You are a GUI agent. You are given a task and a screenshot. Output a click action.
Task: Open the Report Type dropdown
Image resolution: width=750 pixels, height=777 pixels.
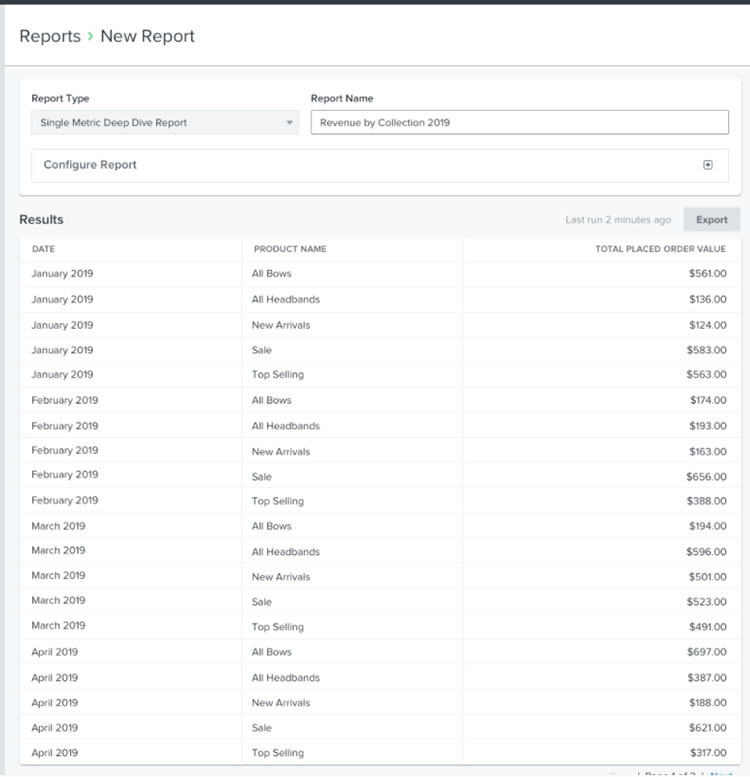coord(164,123)
